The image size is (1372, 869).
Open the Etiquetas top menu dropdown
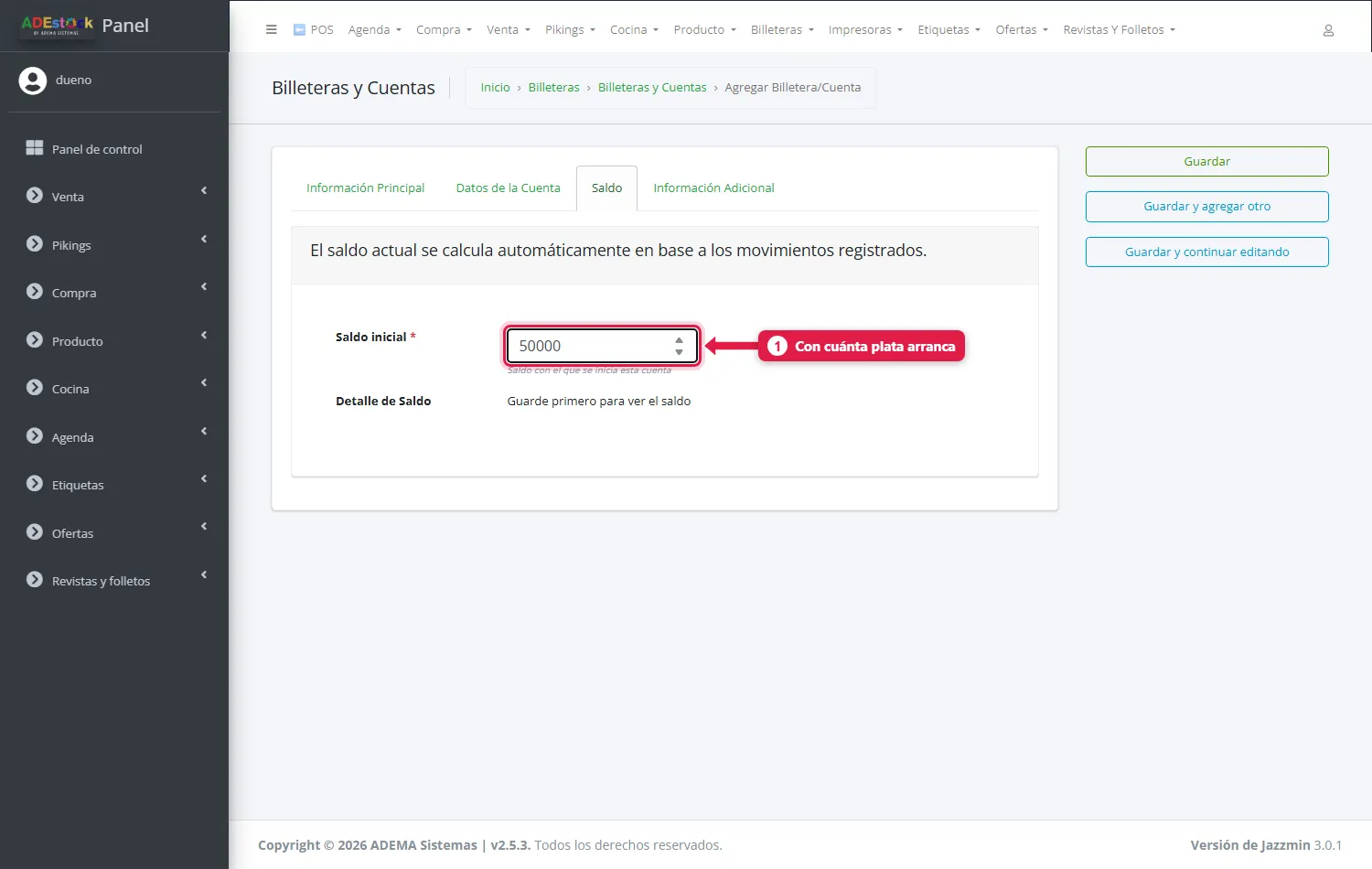[949, 30]
